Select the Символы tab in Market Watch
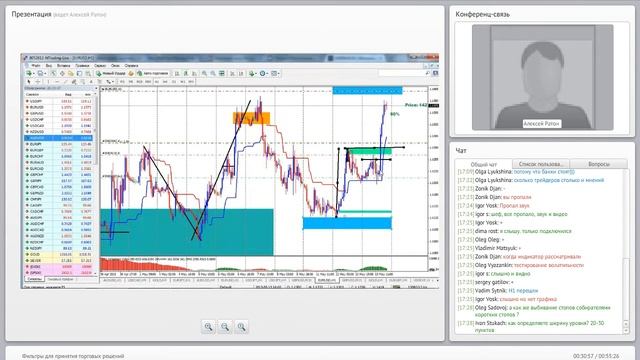 coord(34,279)
